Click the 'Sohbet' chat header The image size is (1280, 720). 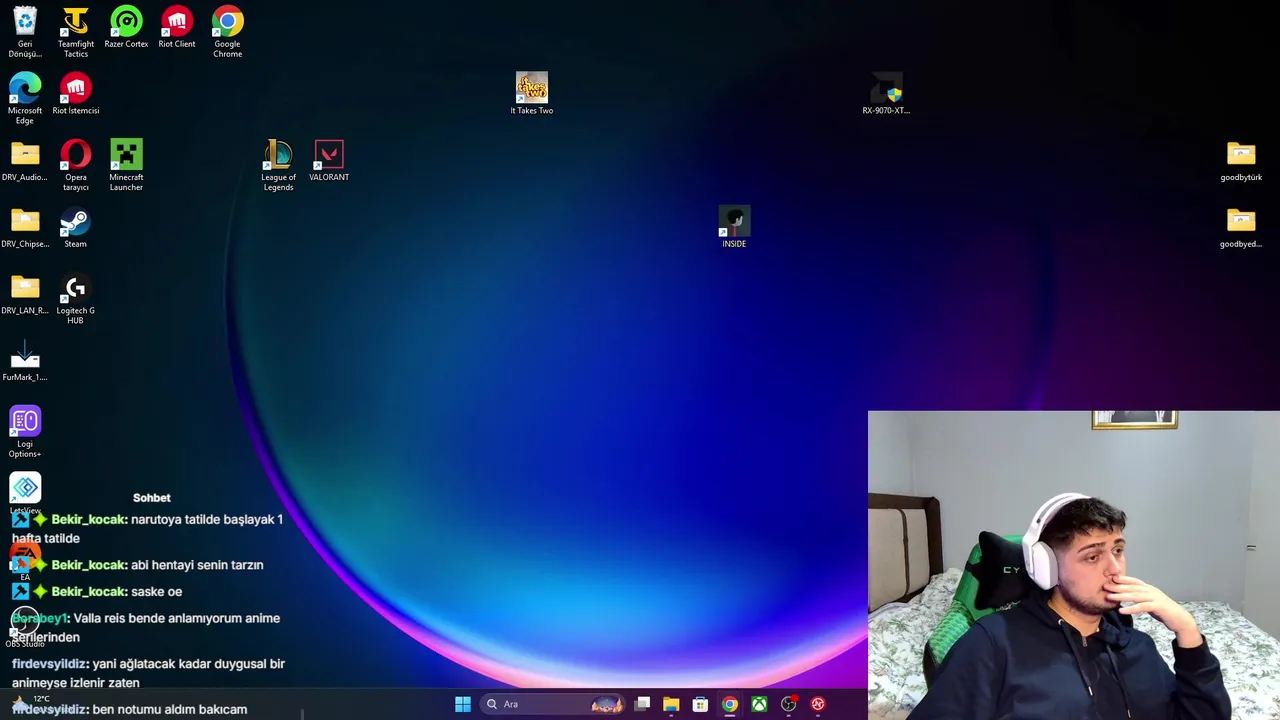[x=152, y=497]
